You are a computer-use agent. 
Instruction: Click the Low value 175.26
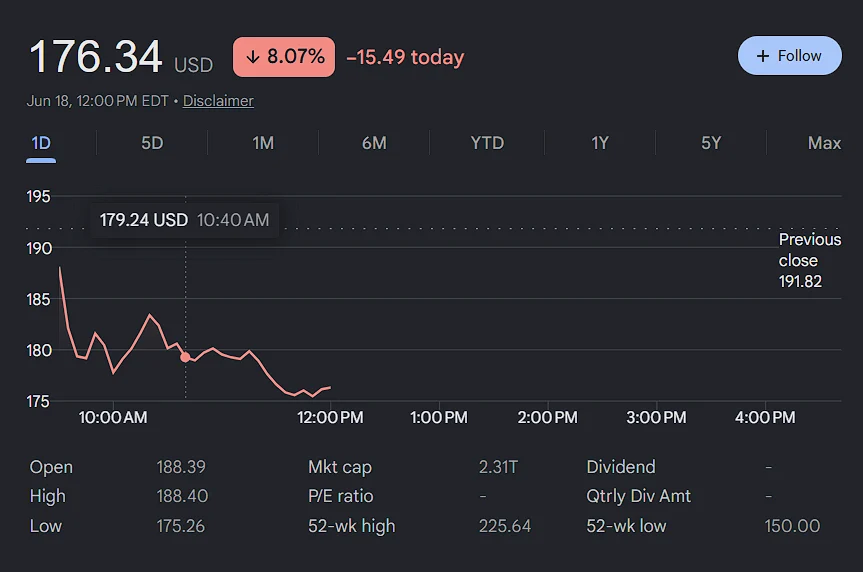click(181, 526)
